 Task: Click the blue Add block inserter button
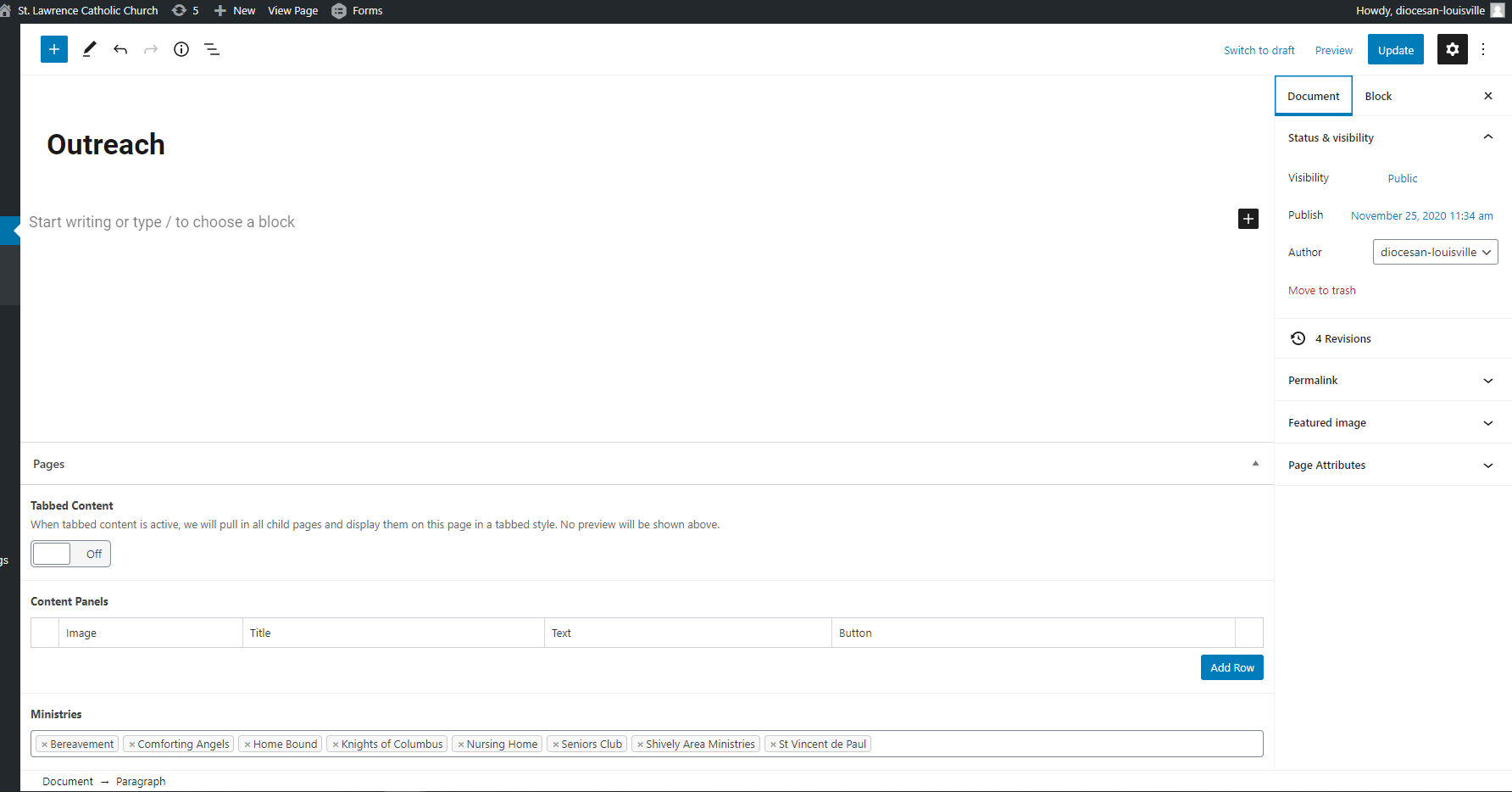click(53, 49)
